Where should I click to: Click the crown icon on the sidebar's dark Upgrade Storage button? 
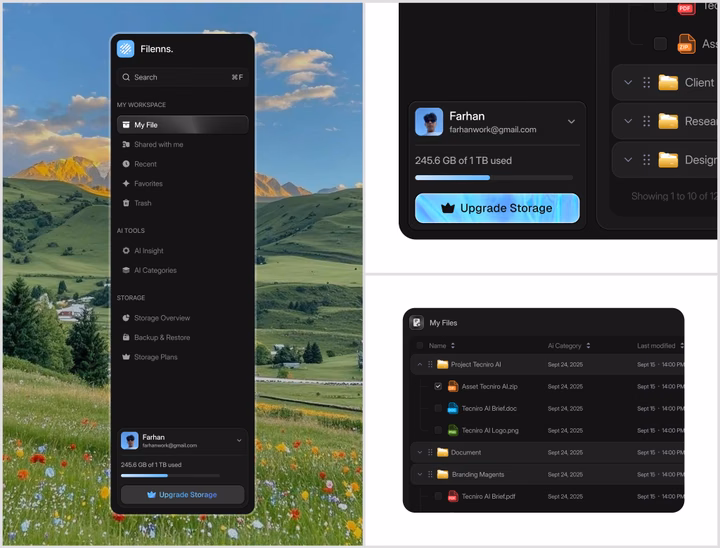[x=152, y=495]
